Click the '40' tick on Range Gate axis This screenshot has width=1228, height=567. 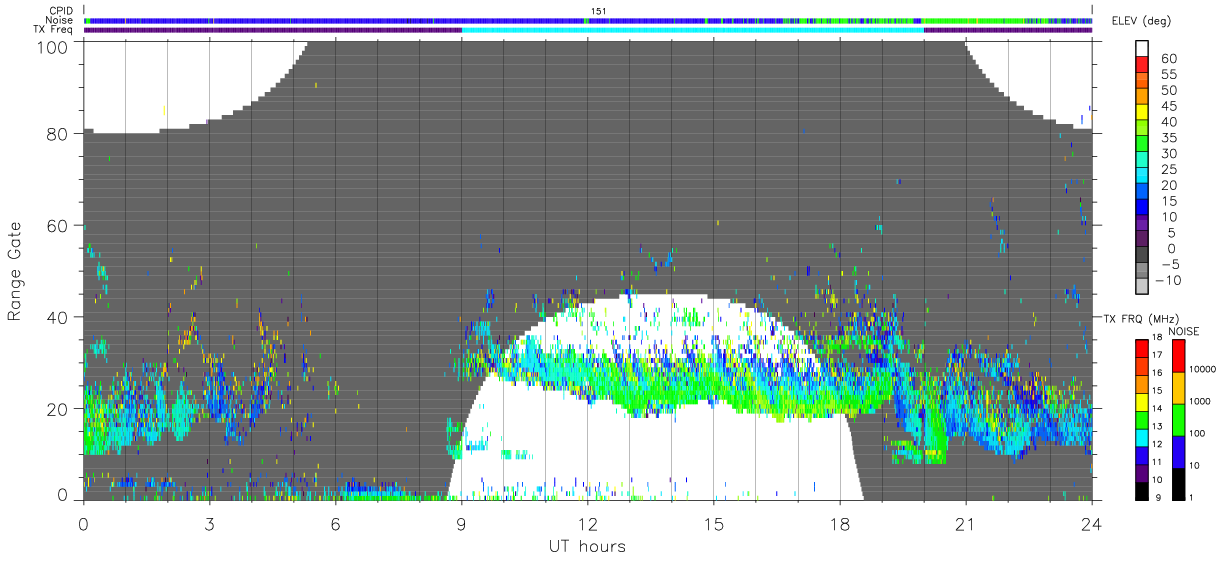pos(59,317)
